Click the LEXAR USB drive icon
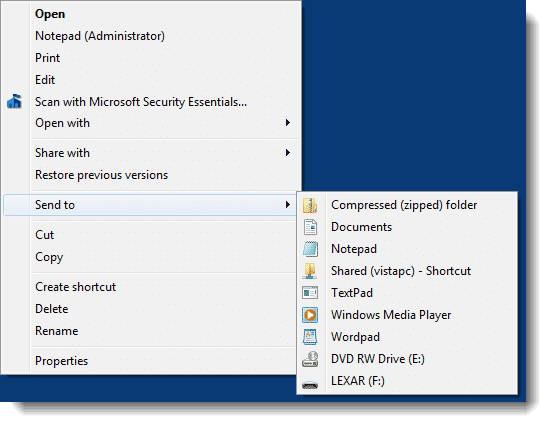The height and width of the screenshot is (427, 551). pos(310,385)
